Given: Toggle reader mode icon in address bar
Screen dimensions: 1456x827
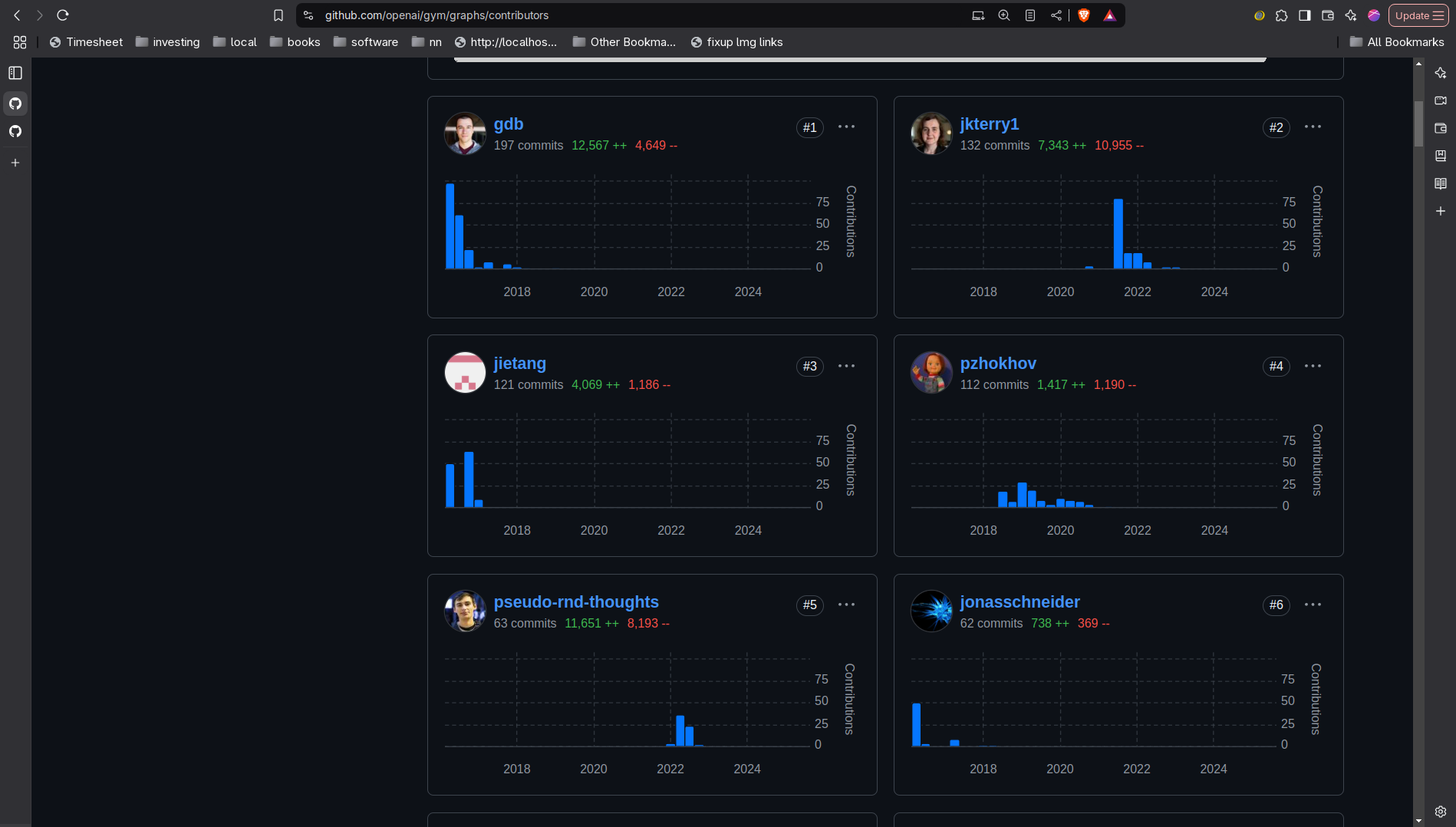Looking at the screenshot, I should (x=1030, y=15).
